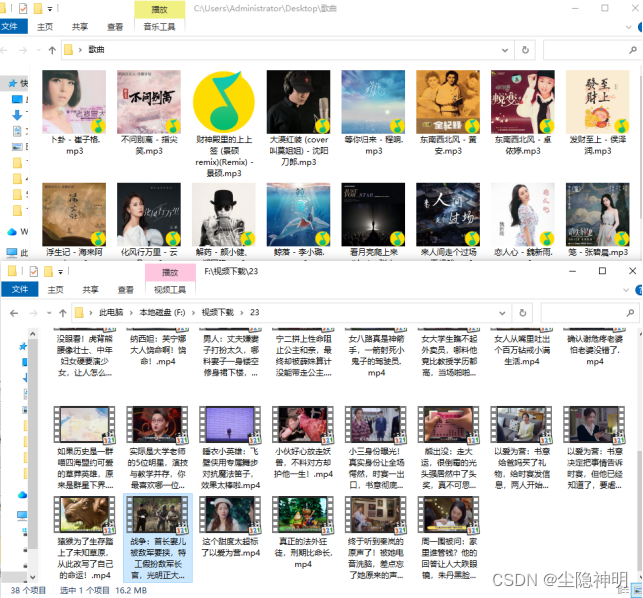Select 来人间走个过场 mp3 file
Viewport: 643px width, 598px height.
(x=448, y=220)
